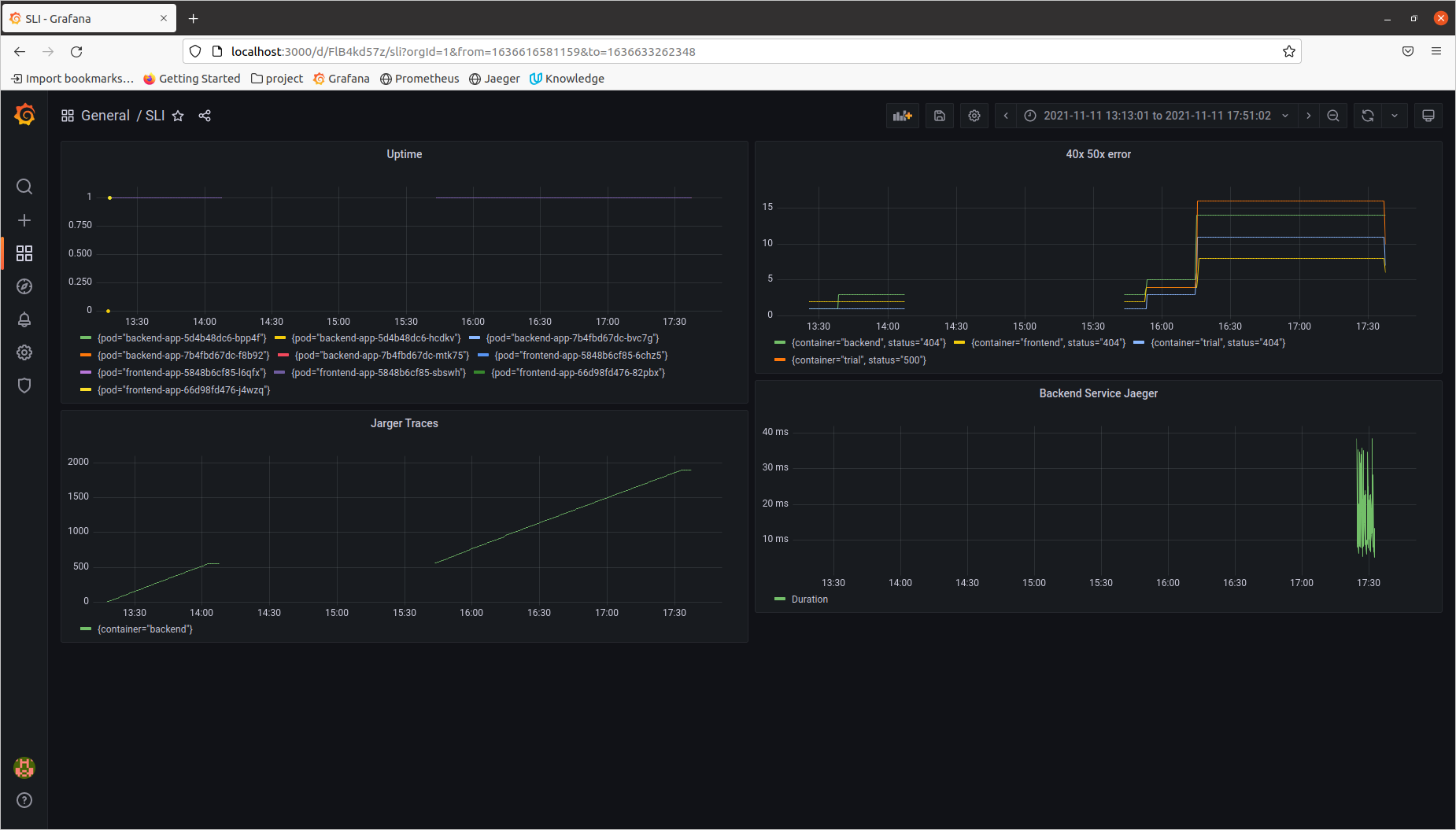The width and height of the screenshot is (1456, 830).
Task: Open a new browser tab
Action: point(194,18)
